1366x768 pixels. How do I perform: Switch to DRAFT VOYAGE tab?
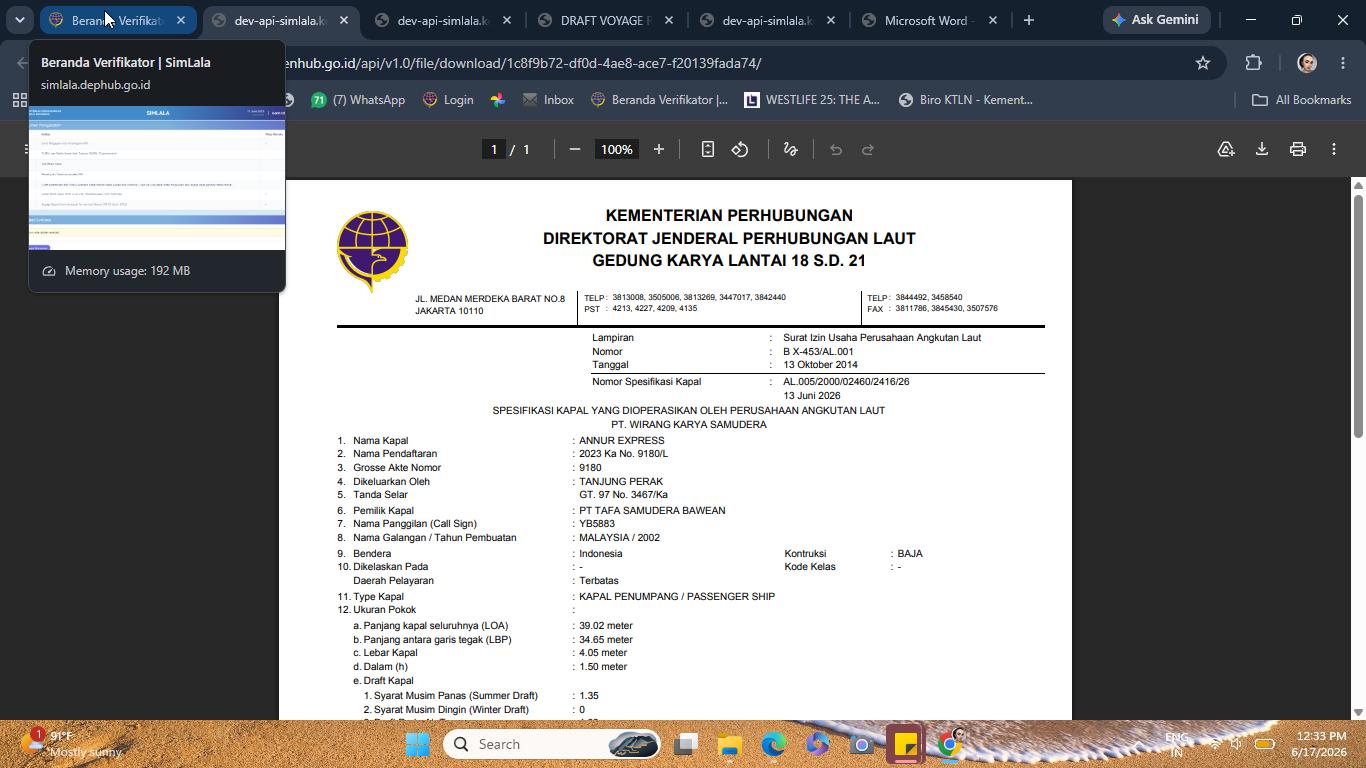605,20
